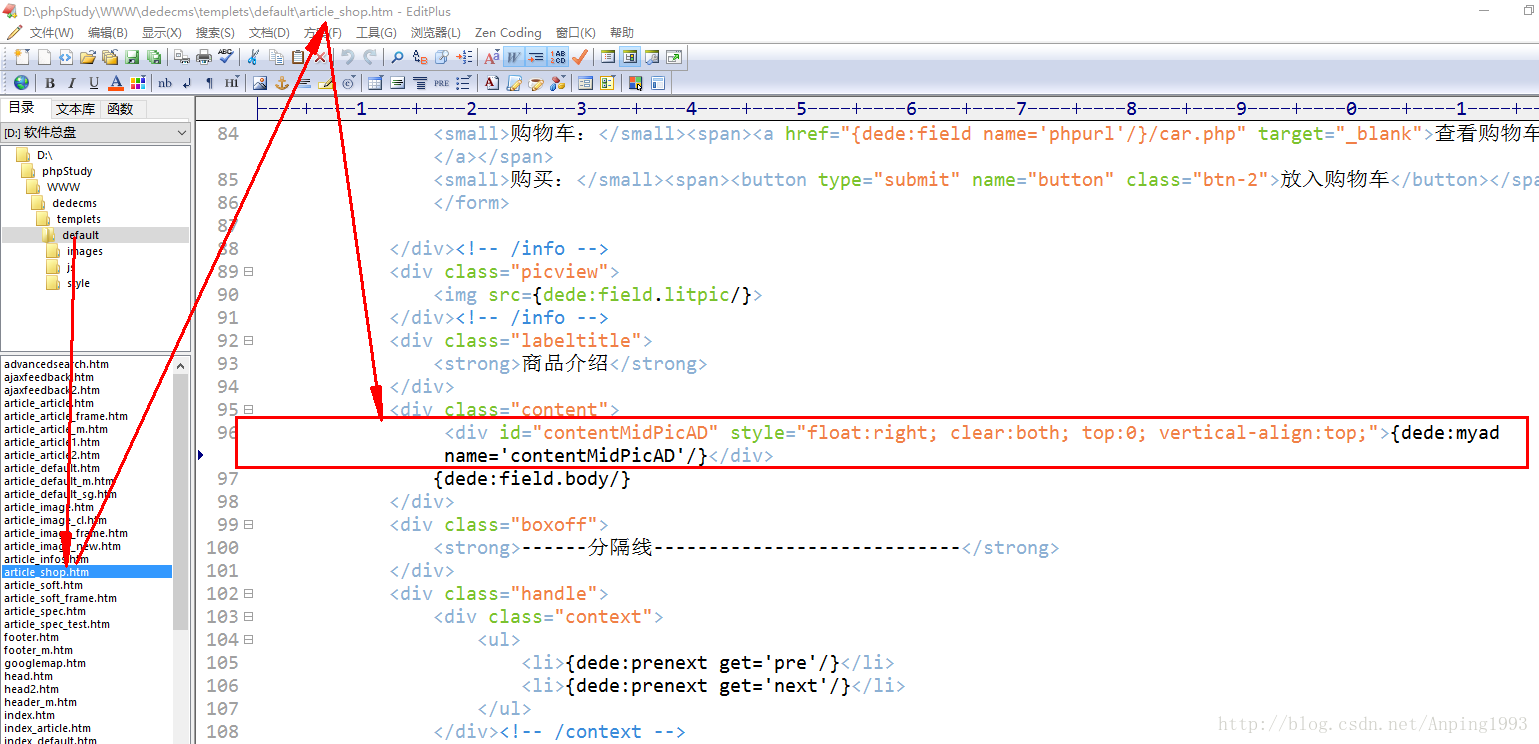This screenshot has height=744, width=1539.
Task: Collapse code fold marker on line 102
Action: click(x=249, y=593)
